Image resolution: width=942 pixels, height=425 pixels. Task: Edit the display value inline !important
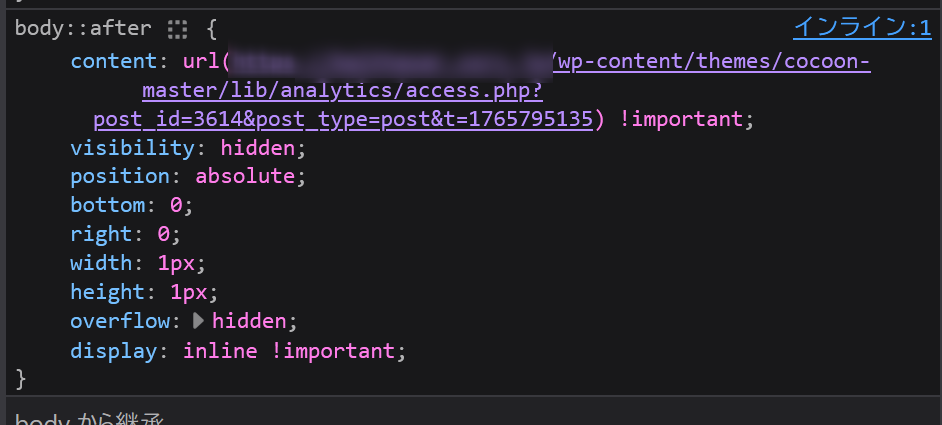click(x=292, y=350)
